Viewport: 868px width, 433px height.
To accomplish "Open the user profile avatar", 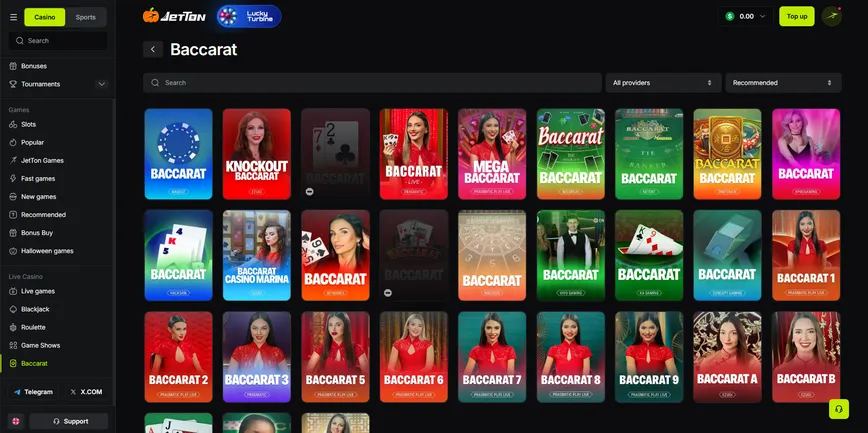I will point(831,16).
